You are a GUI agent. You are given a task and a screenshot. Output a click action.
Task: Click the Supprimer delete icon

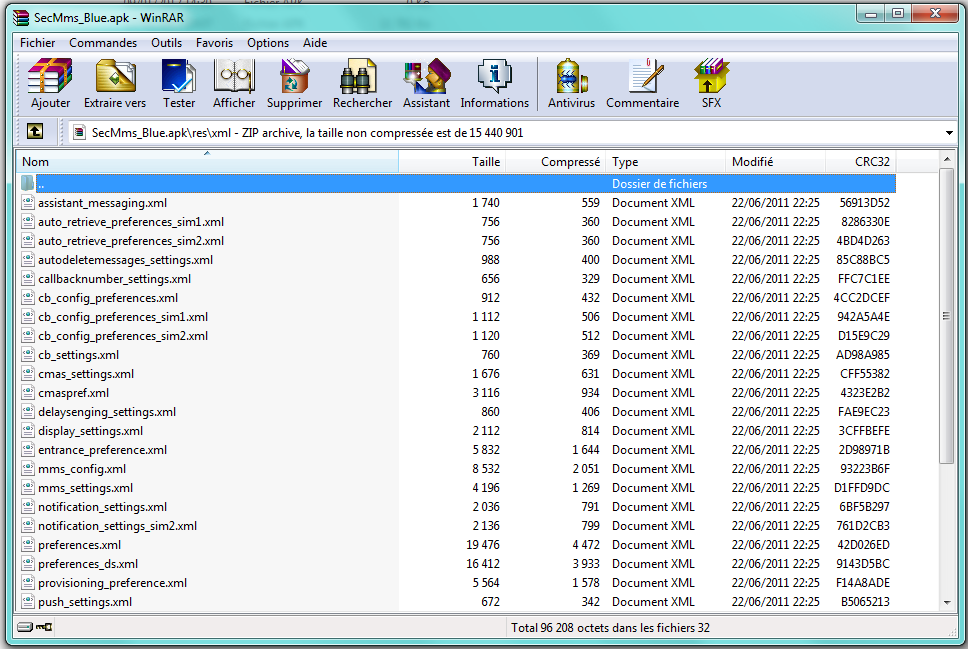(294, 84)
